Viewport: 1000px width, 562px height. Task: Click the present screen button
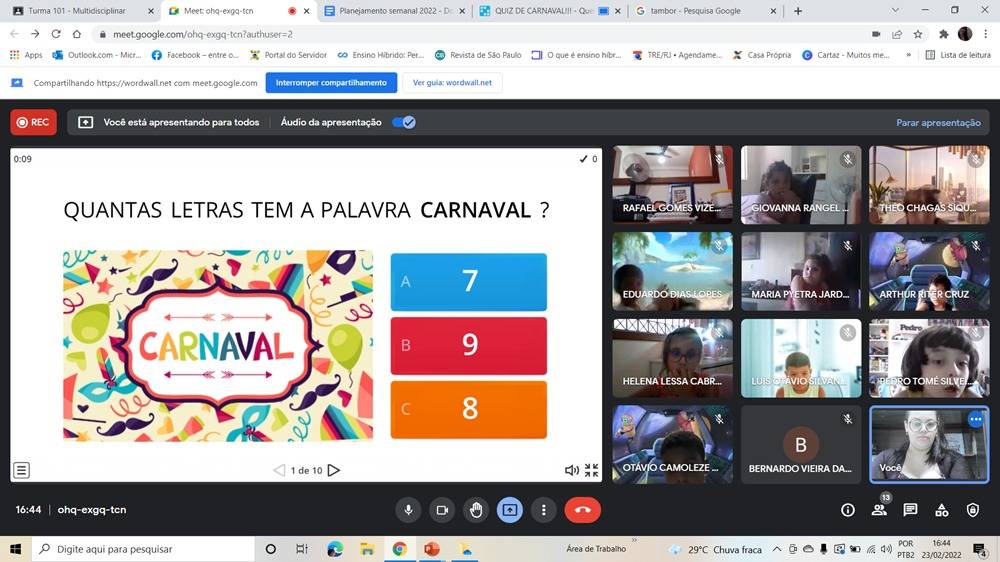point(510,510)
